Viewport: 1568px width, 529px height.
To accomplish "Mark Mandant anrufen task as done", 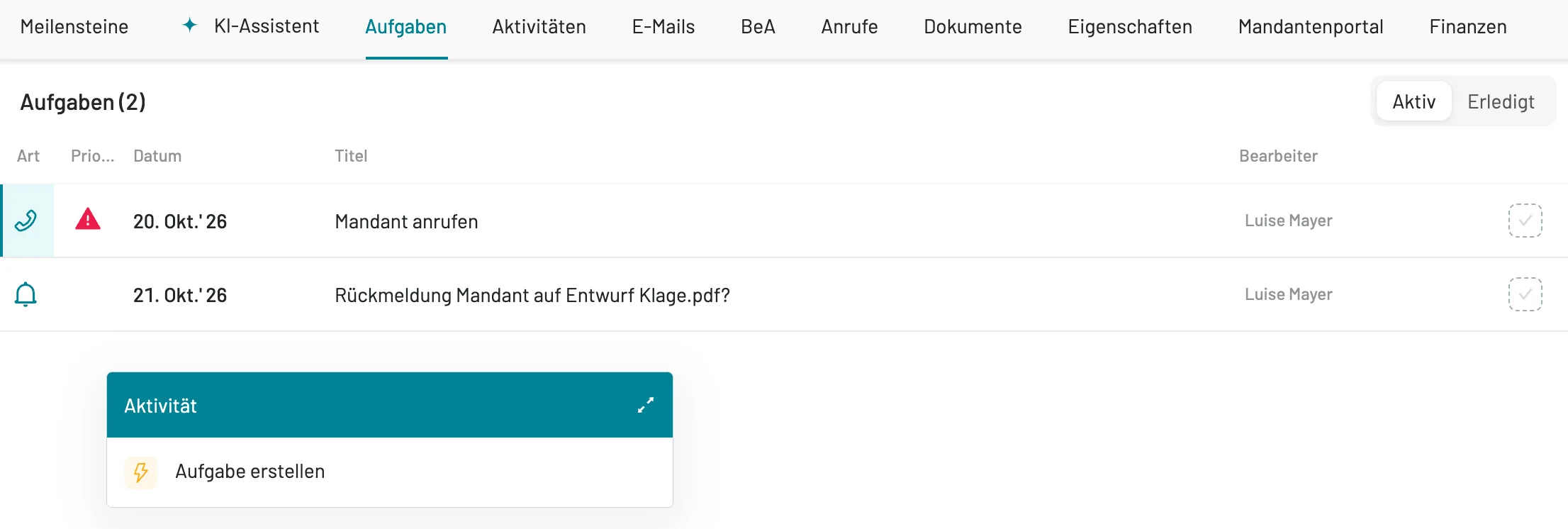I will coord(1525,221).
